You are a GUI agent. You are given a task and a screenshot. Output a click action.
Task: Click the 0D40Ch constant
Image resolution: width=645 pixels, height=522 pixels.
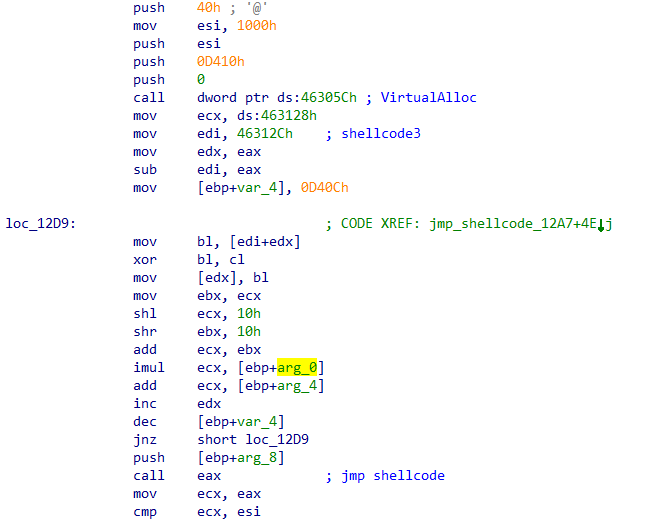click(x=325, y=188)
